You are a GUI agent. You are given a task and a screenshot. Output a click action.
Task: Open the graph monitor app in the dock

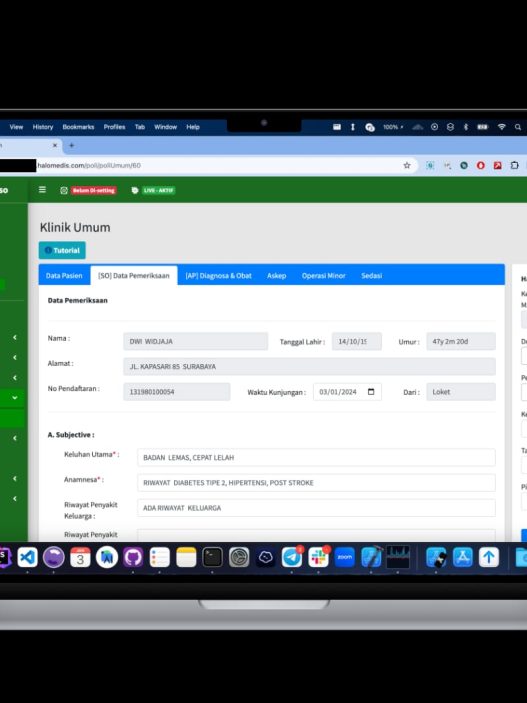398,557
